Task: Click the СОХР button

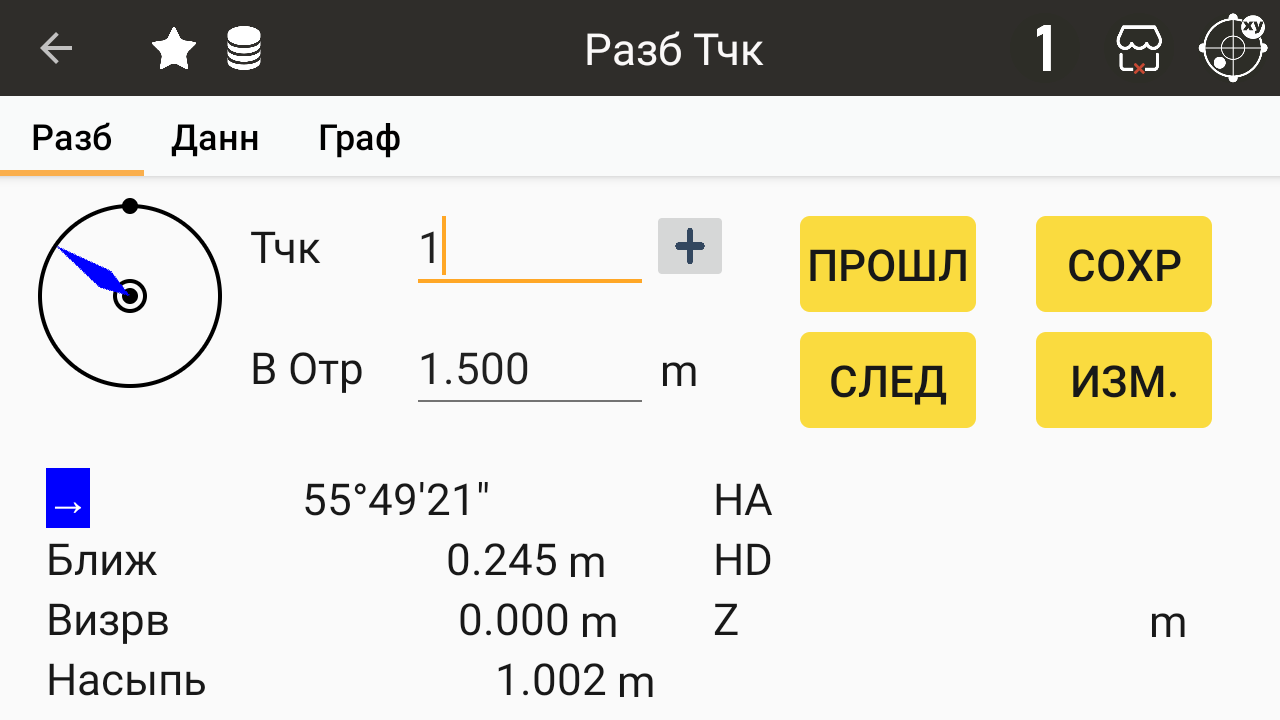Action: (x=1124, y=264)
